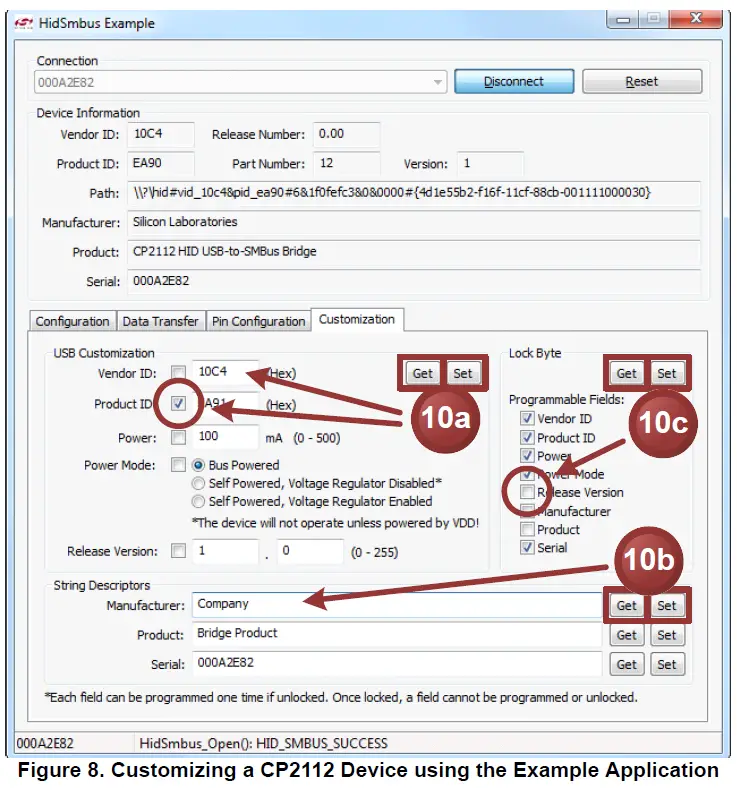Click the USB Customization Get button

[x=422, y=373]
